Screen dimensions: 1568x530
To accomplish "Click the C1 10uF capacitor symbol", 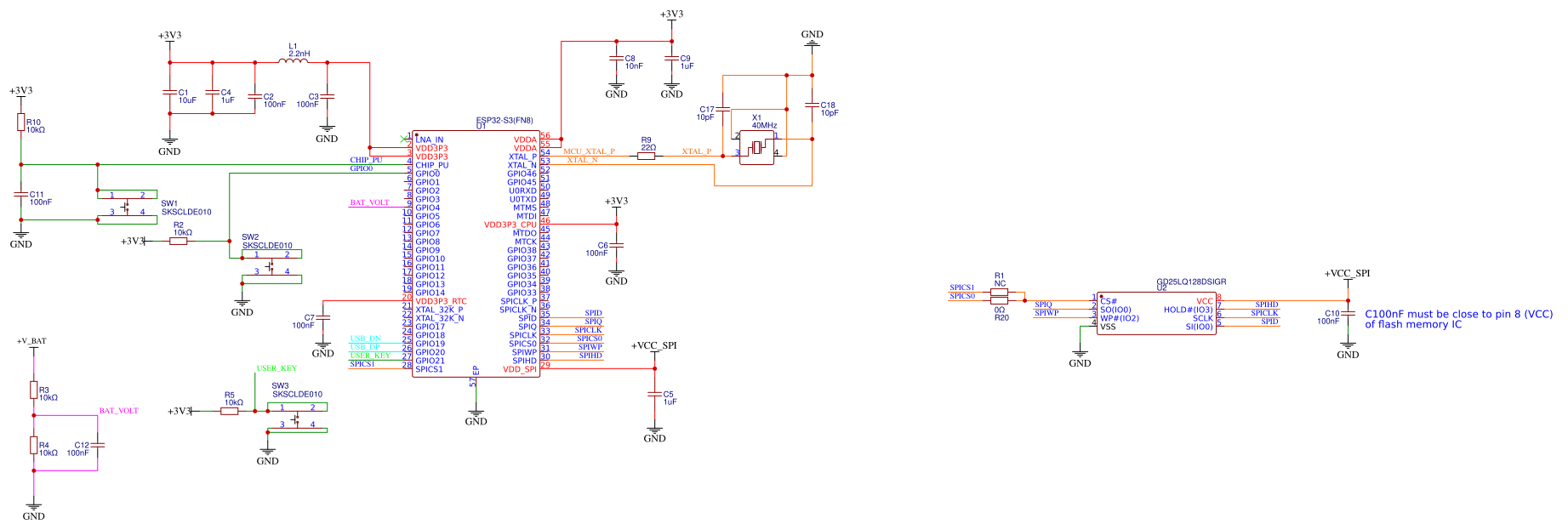I will pos(170,92).
